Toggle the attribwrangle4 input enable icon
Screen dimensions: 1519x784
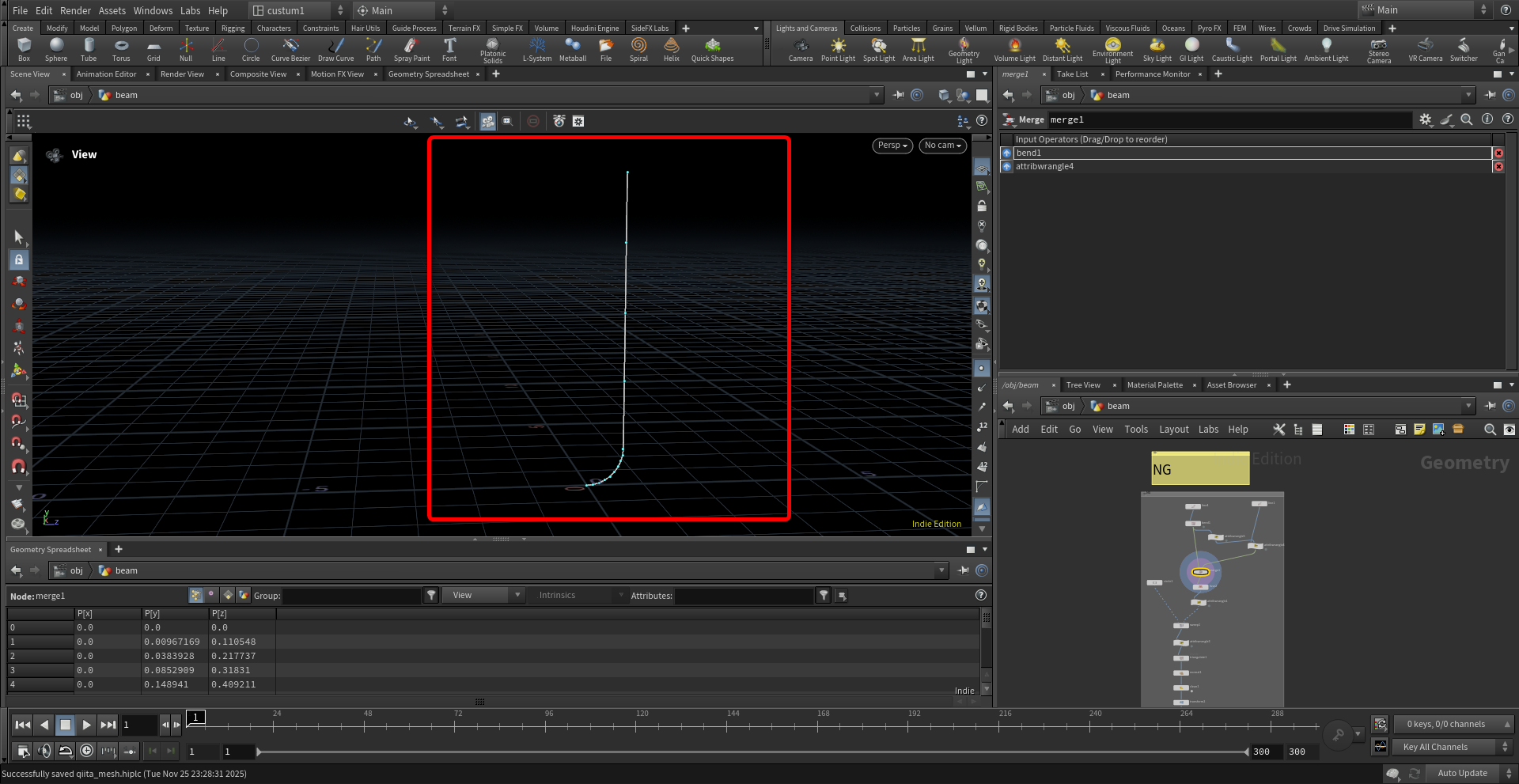1006,167
